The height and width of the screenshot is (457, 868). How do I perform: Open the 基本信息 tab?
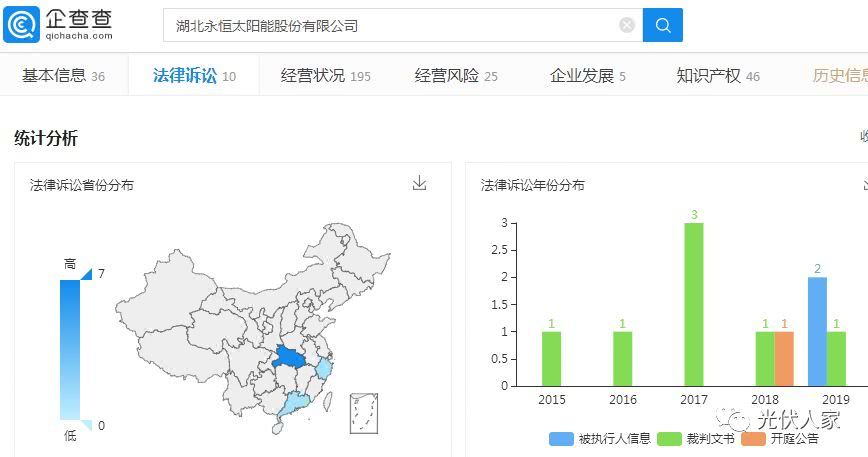63,76
